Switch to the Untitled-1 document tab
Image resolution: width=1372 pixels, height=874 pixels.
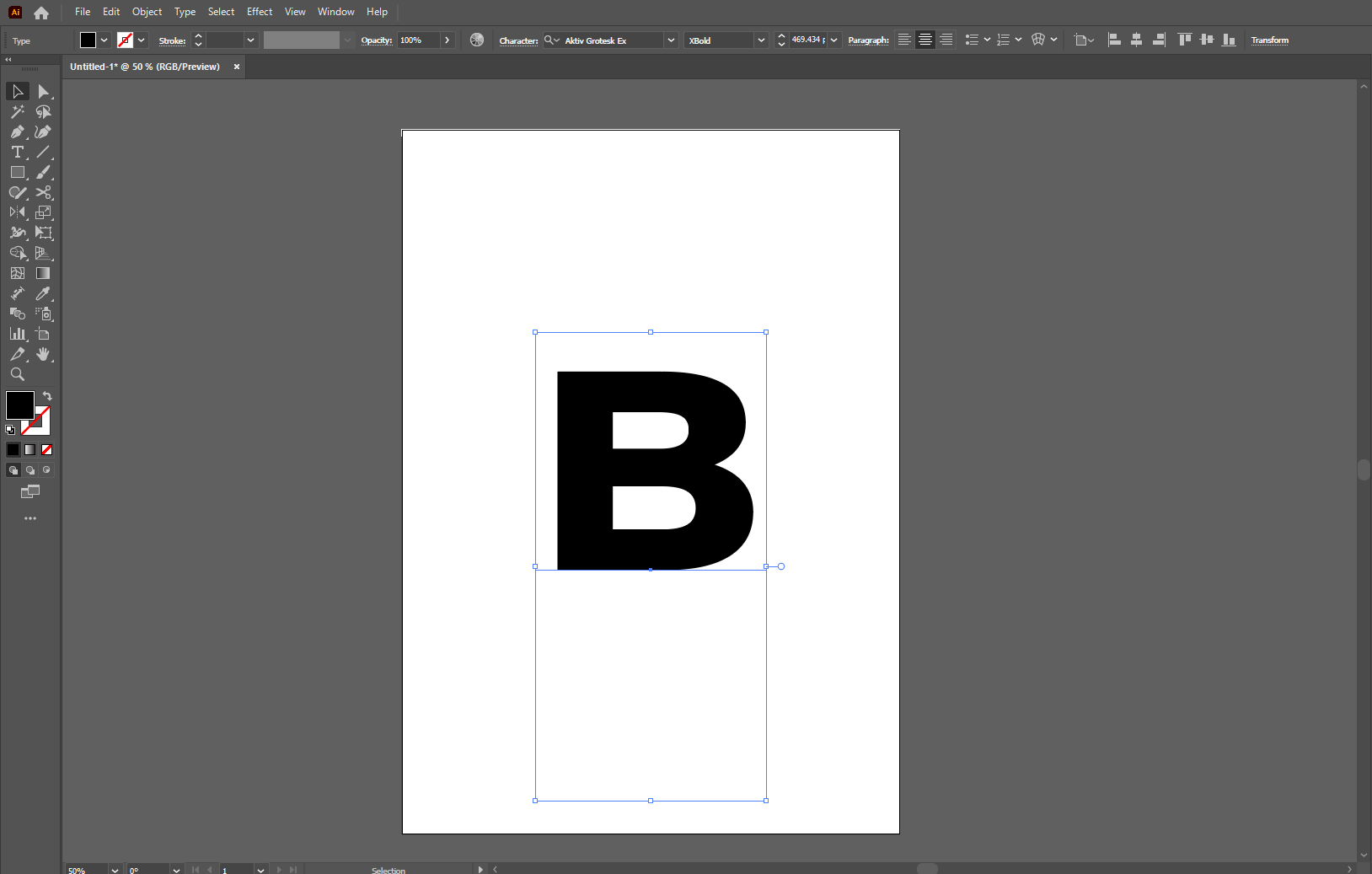pyautogui.click(x=145, y=67)
